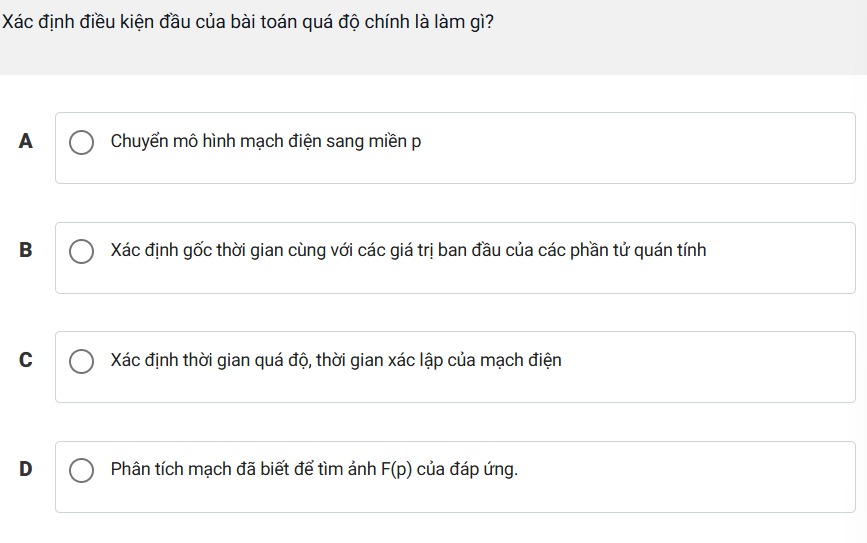Choose answer text 'Xác định thời gian quá độ'

[336, 361]
